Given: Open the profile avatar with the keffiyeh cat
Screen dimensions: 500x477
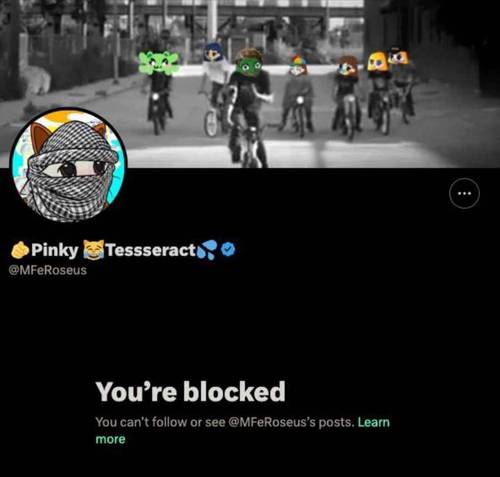Looking at the screenshot, I should point(68,165).
